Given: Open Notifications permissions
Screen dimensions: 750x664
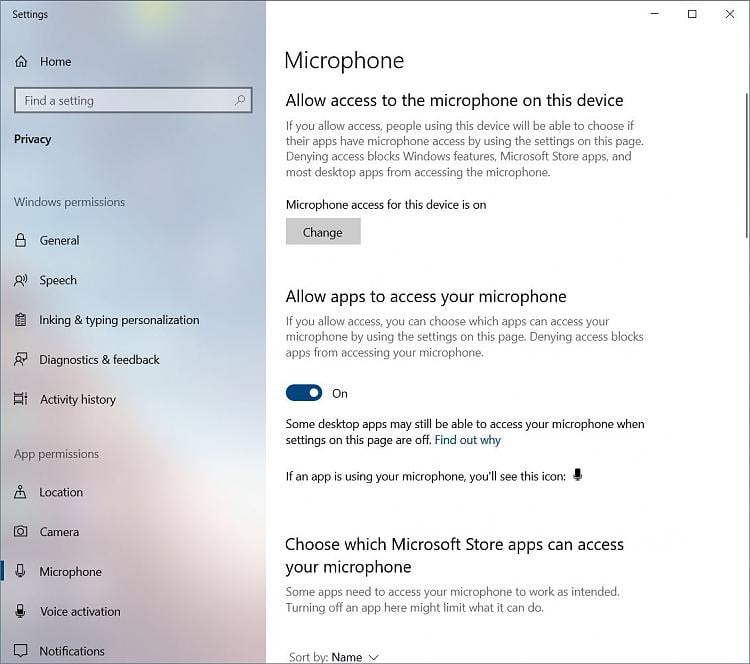Looking at the screenshot, I should pos(72,651).
